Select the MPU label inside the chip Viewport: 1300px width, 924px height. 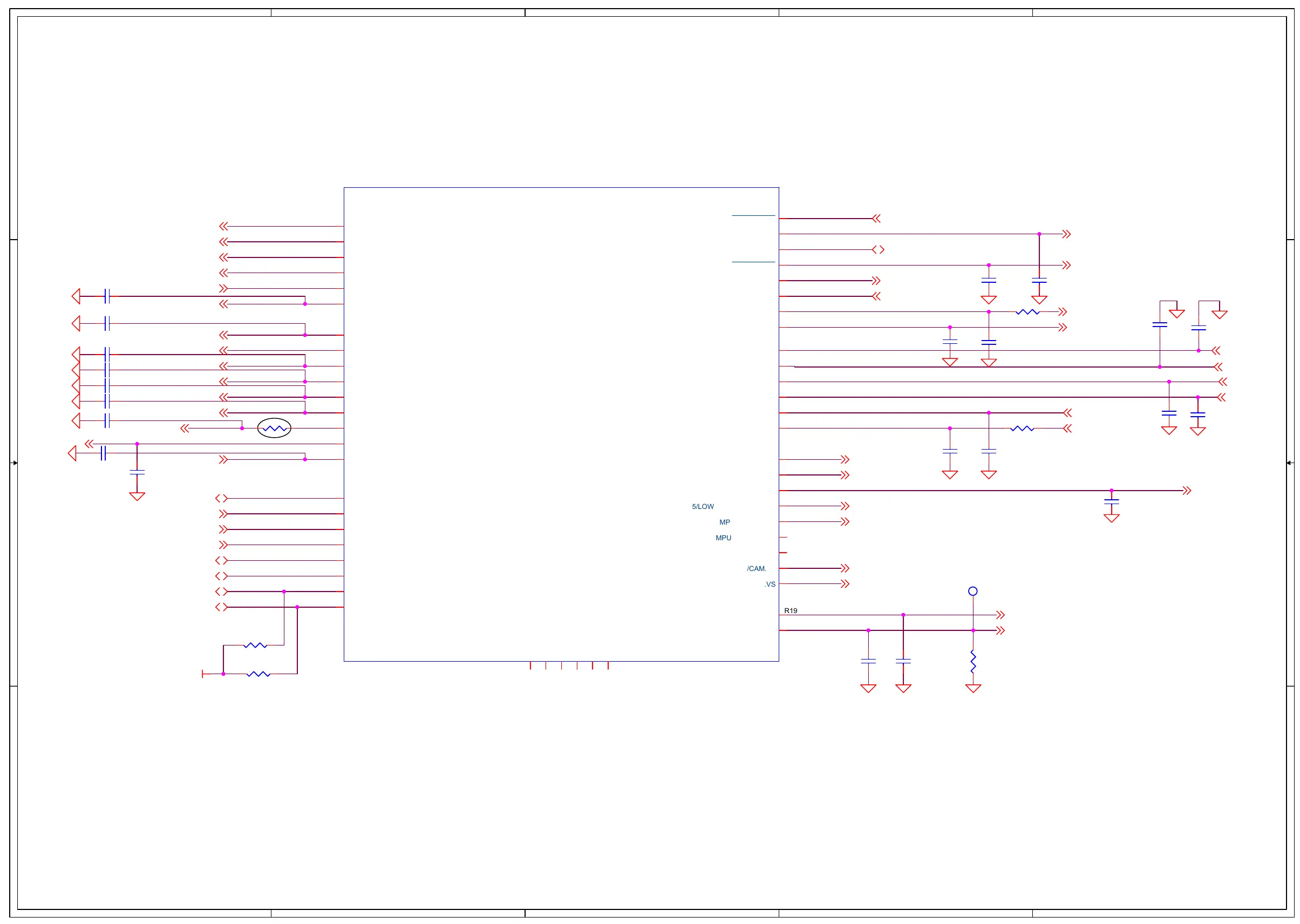[723, 538]
